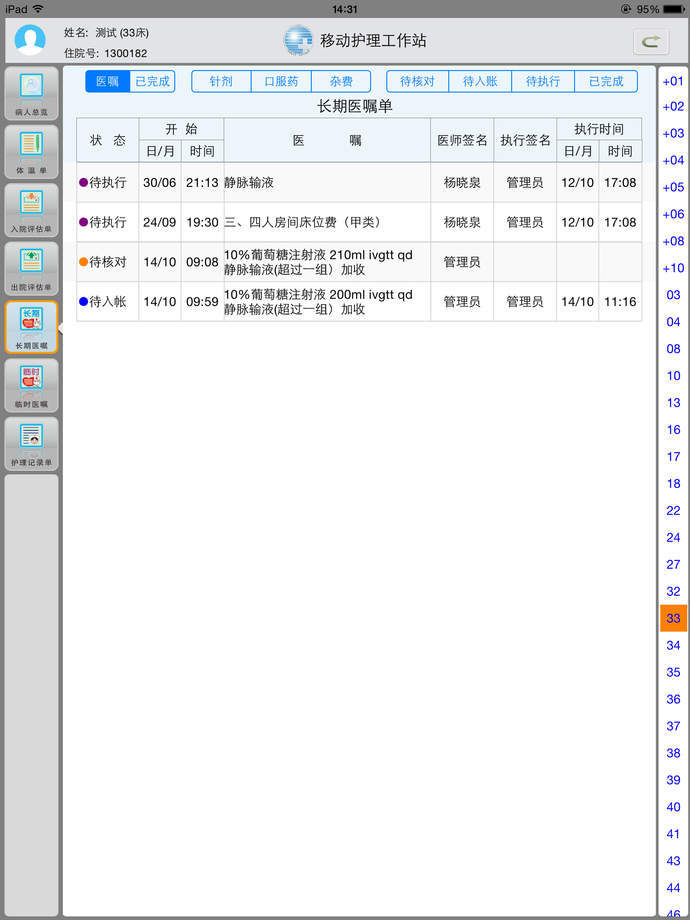The width and height of the screenshot is (690, 920).
Task: Select bed +06 in bed list
Action: (x=674, y=214)
